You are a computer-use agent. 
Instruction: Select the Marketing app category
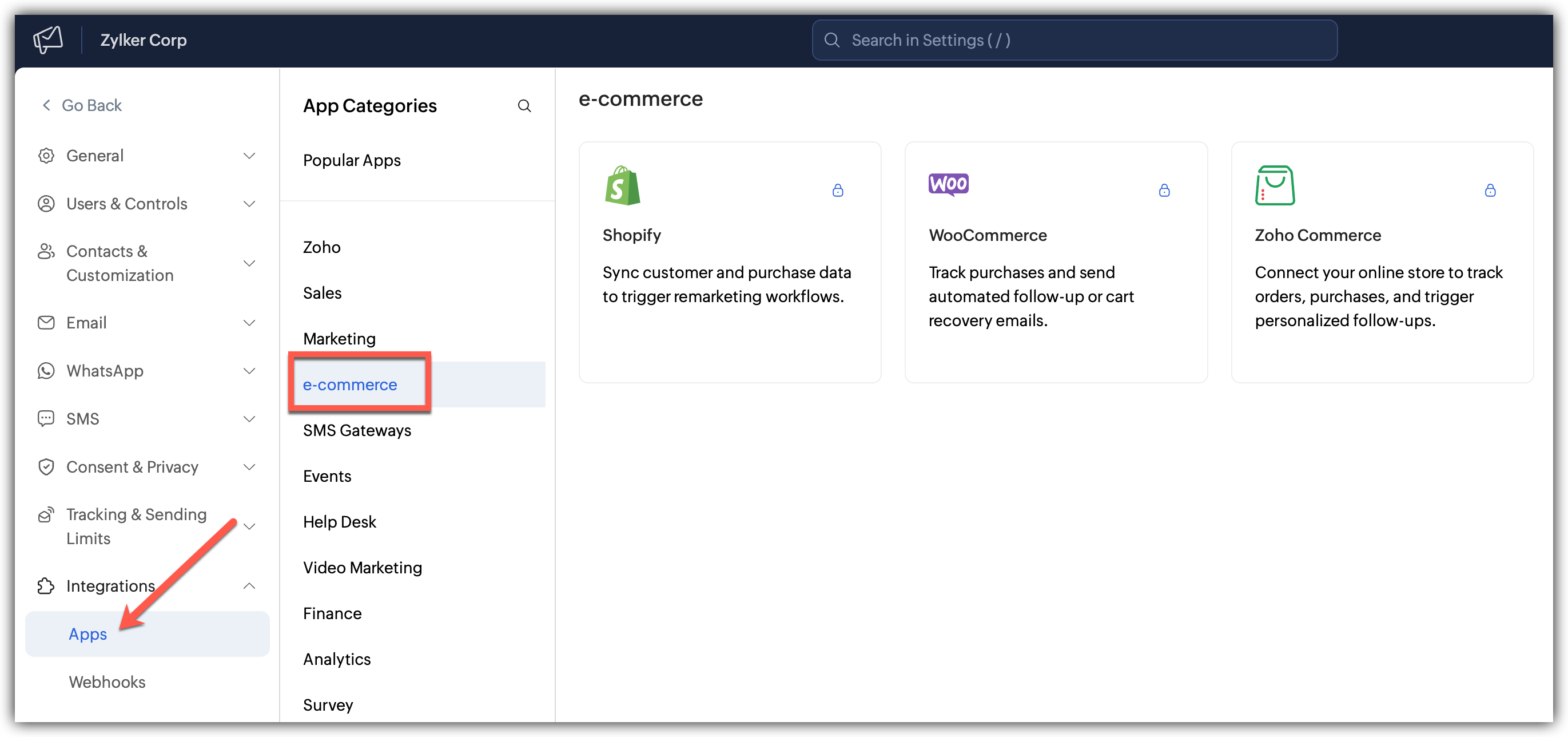tap(339, 339)
